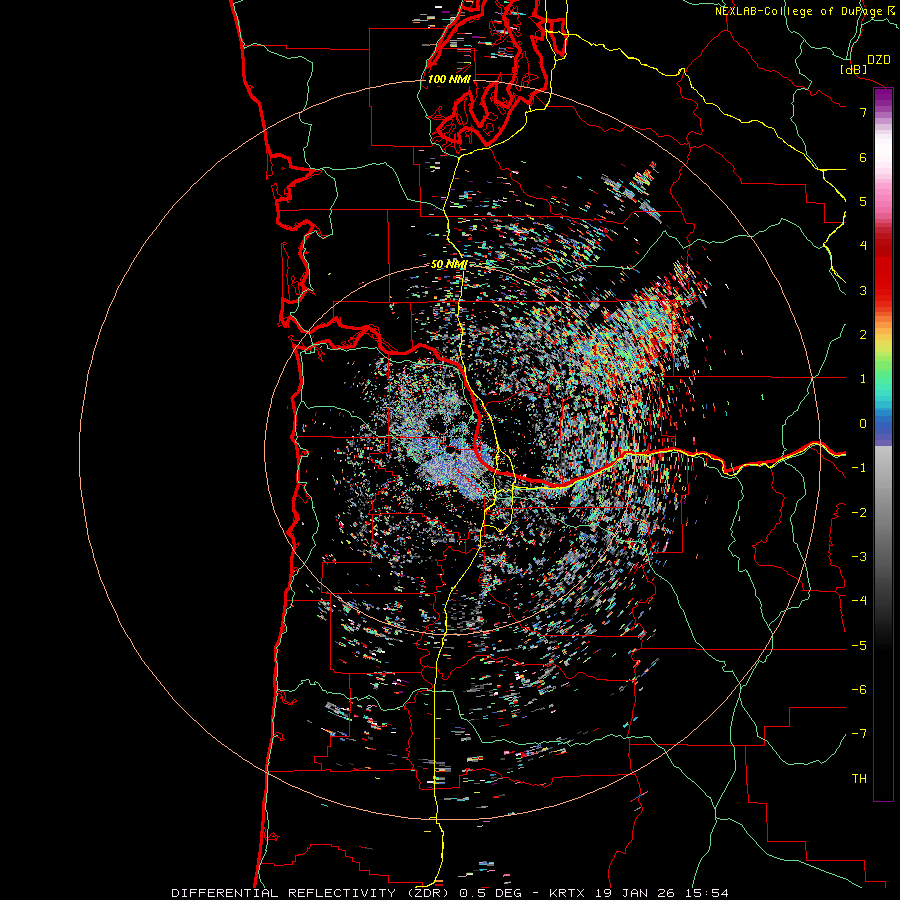Click the 6 value on the color scale
The height and width of the screenshot is (900, 900).
pyautogui.click(x=863, y=157)
